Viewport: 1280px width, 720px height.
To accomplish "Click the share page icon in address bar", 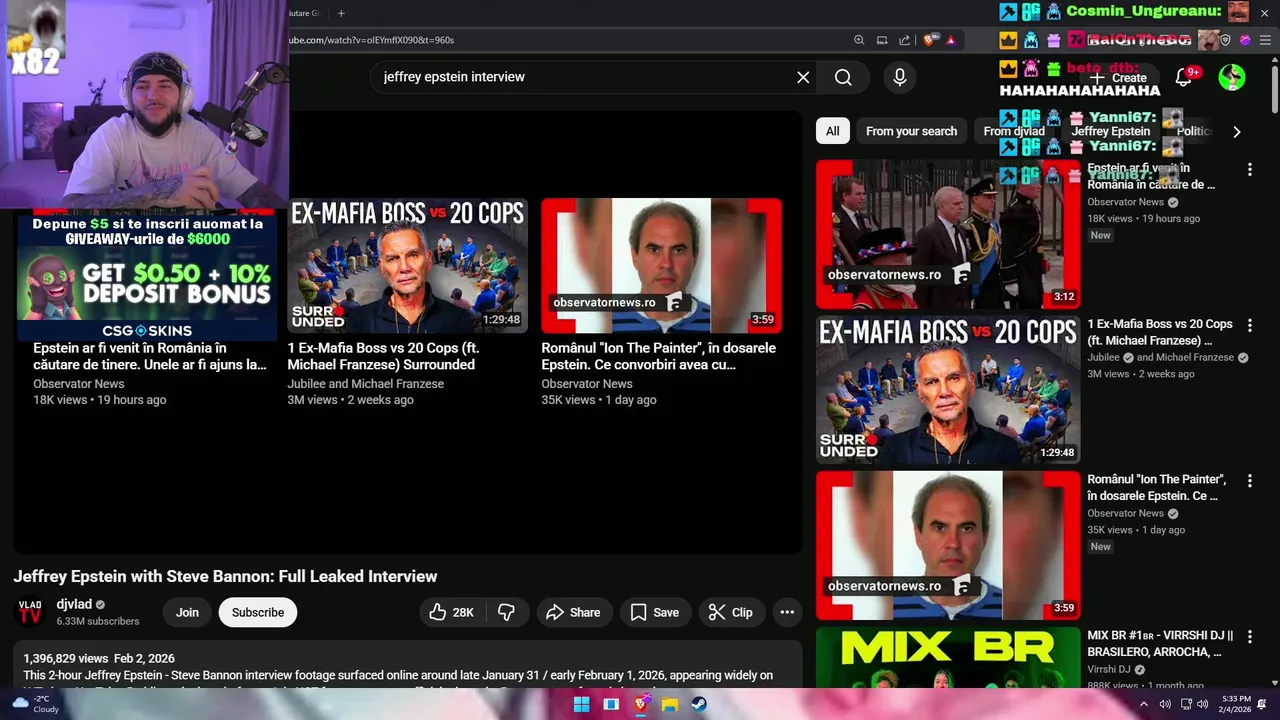I will tap(905, 40).
